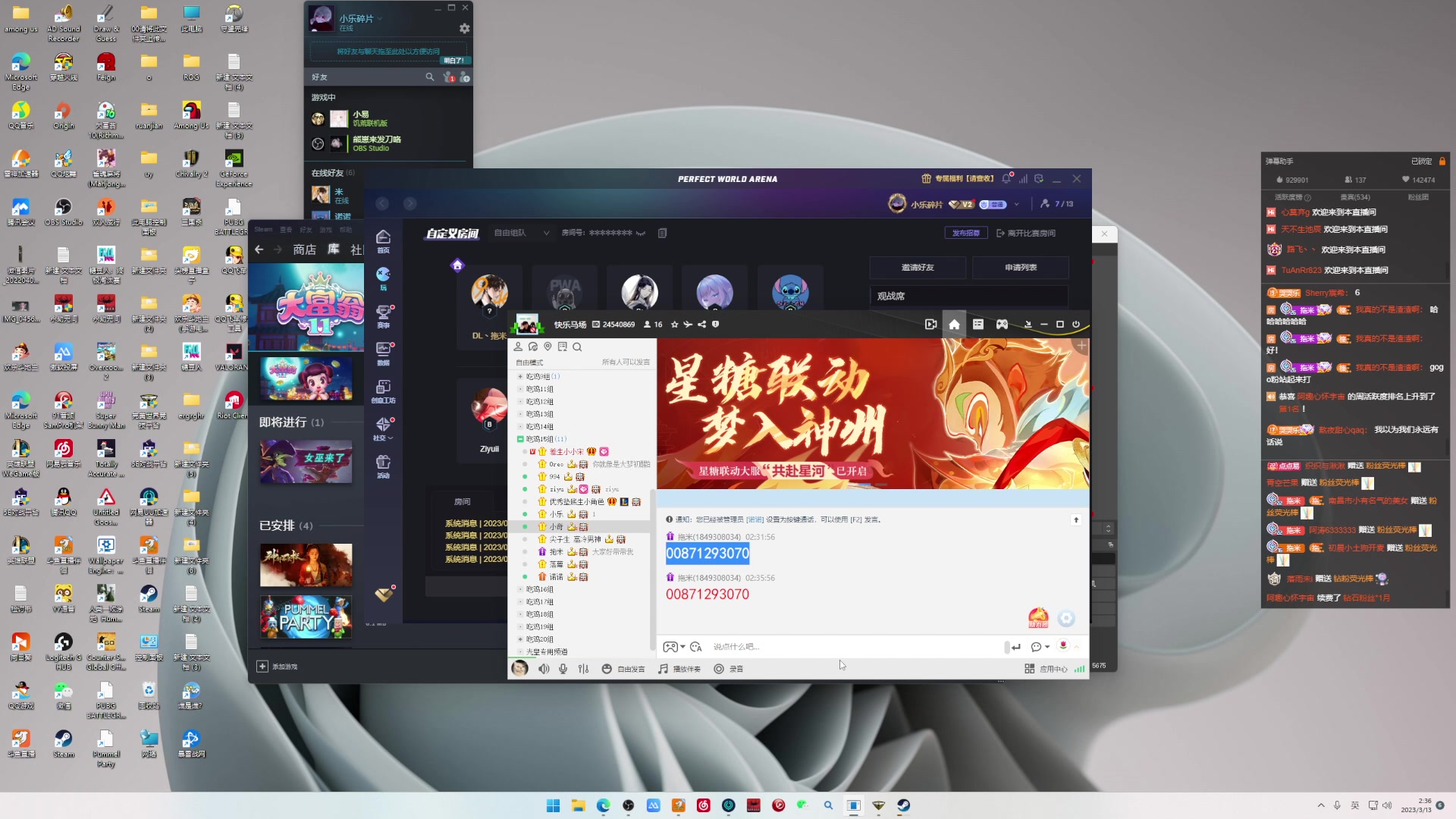The height and width of the screenshot is (819, 1456).
Task: Open the video live icon in YY header
Action: pyautogui.click(x=930, y=325)
